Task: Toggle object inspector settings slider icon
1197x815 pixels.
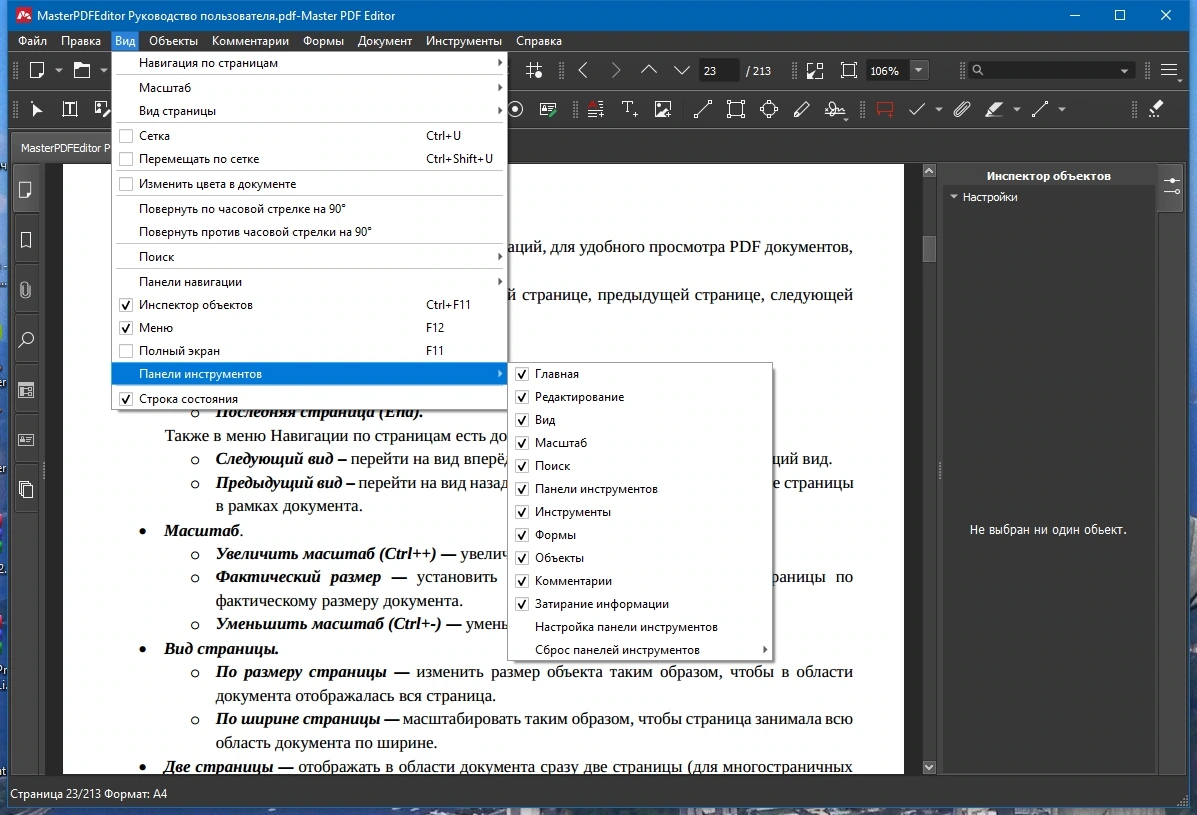Action: pos(1171,186)
